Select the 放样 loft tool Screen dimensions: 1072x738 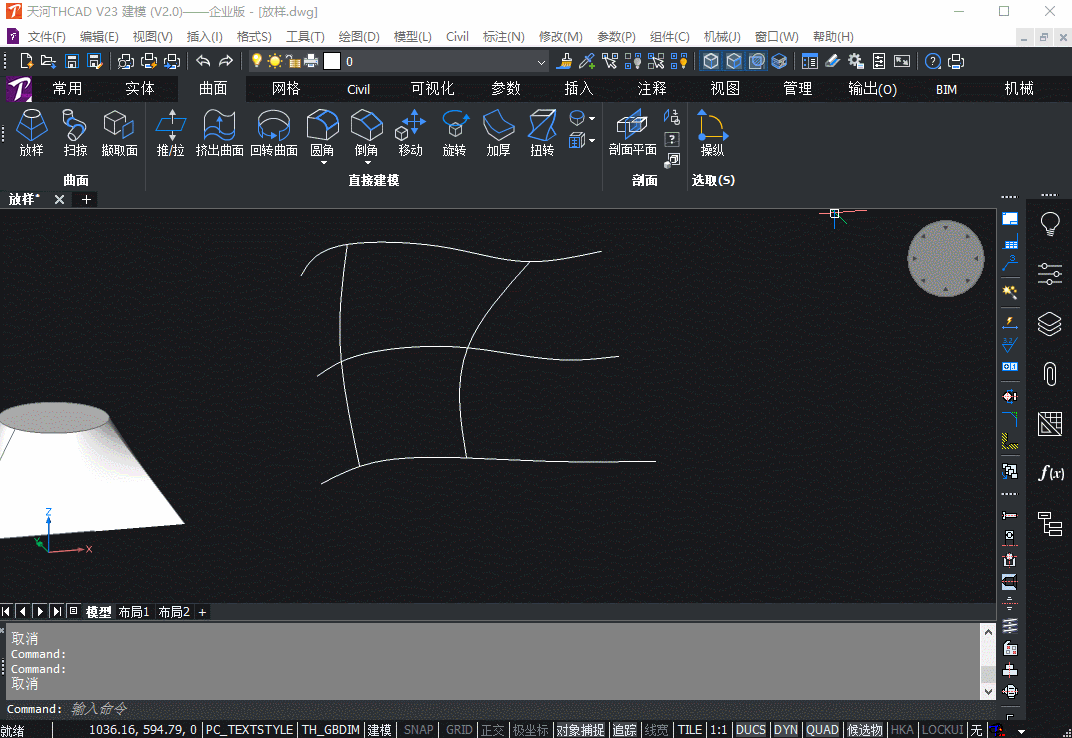[31, 133]
